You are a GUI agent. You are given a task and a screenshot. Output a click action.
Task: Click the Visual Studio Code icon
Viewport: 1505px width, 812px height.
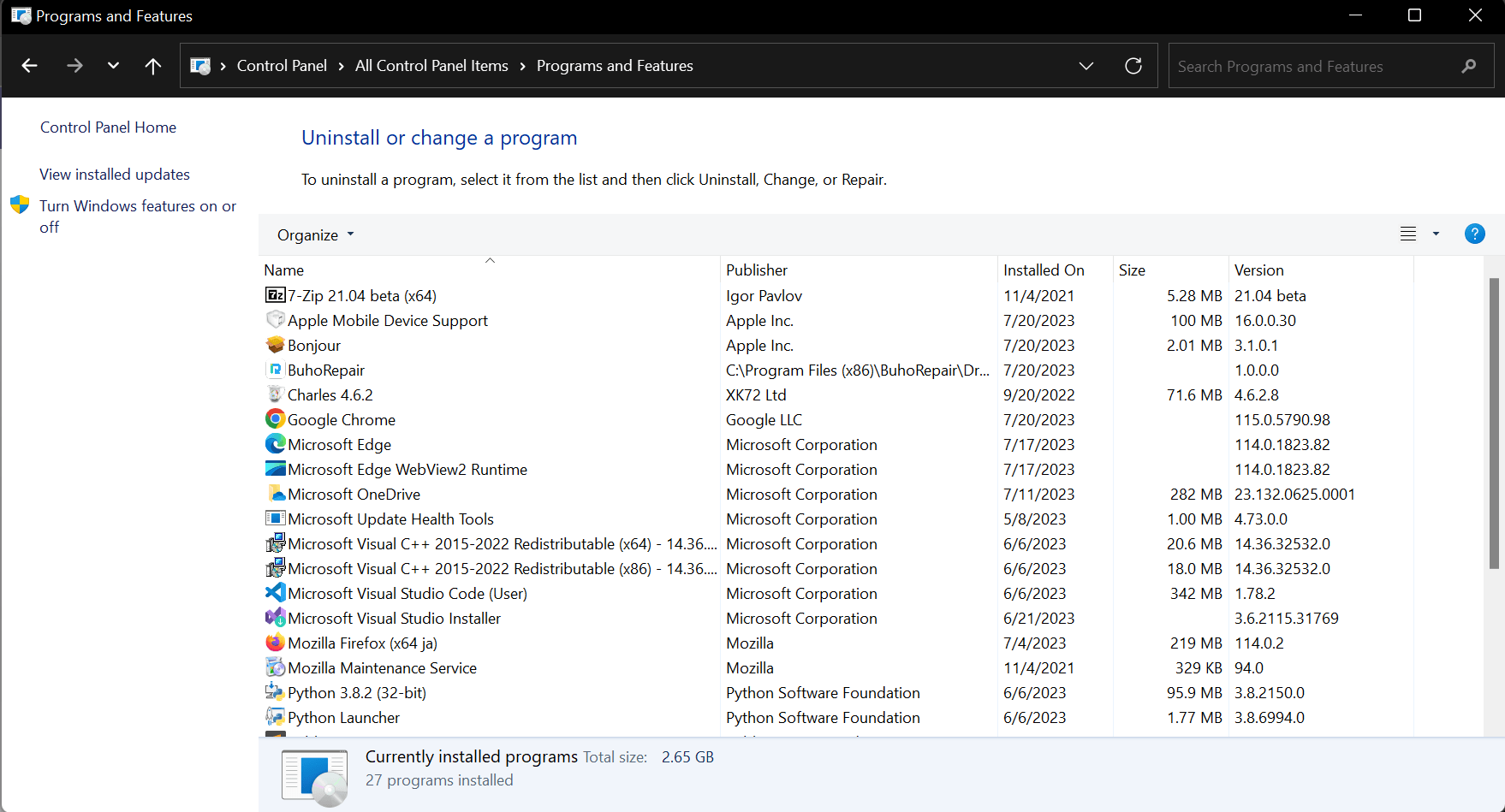(x=275, y=593)
